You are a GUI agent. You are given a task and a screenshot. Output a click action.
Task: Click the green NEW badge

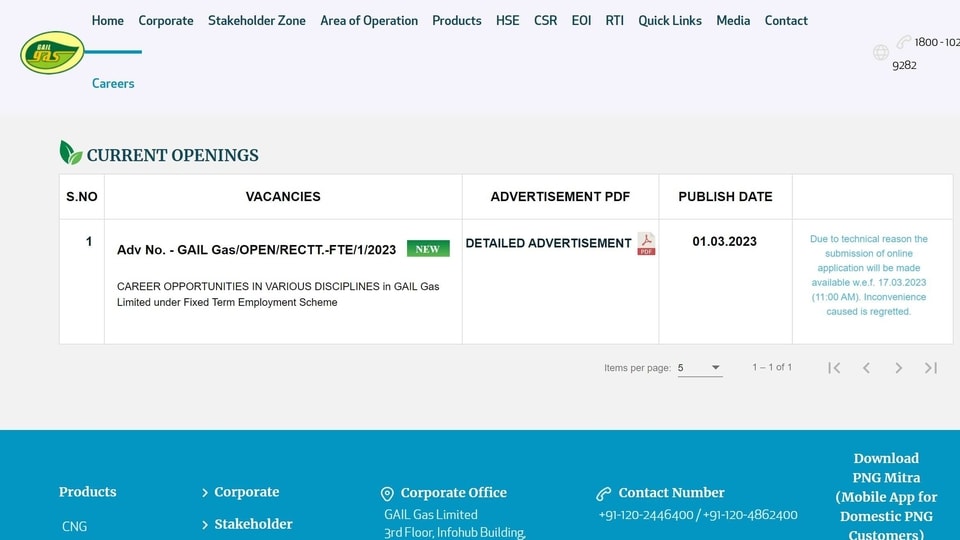(428, 249)
